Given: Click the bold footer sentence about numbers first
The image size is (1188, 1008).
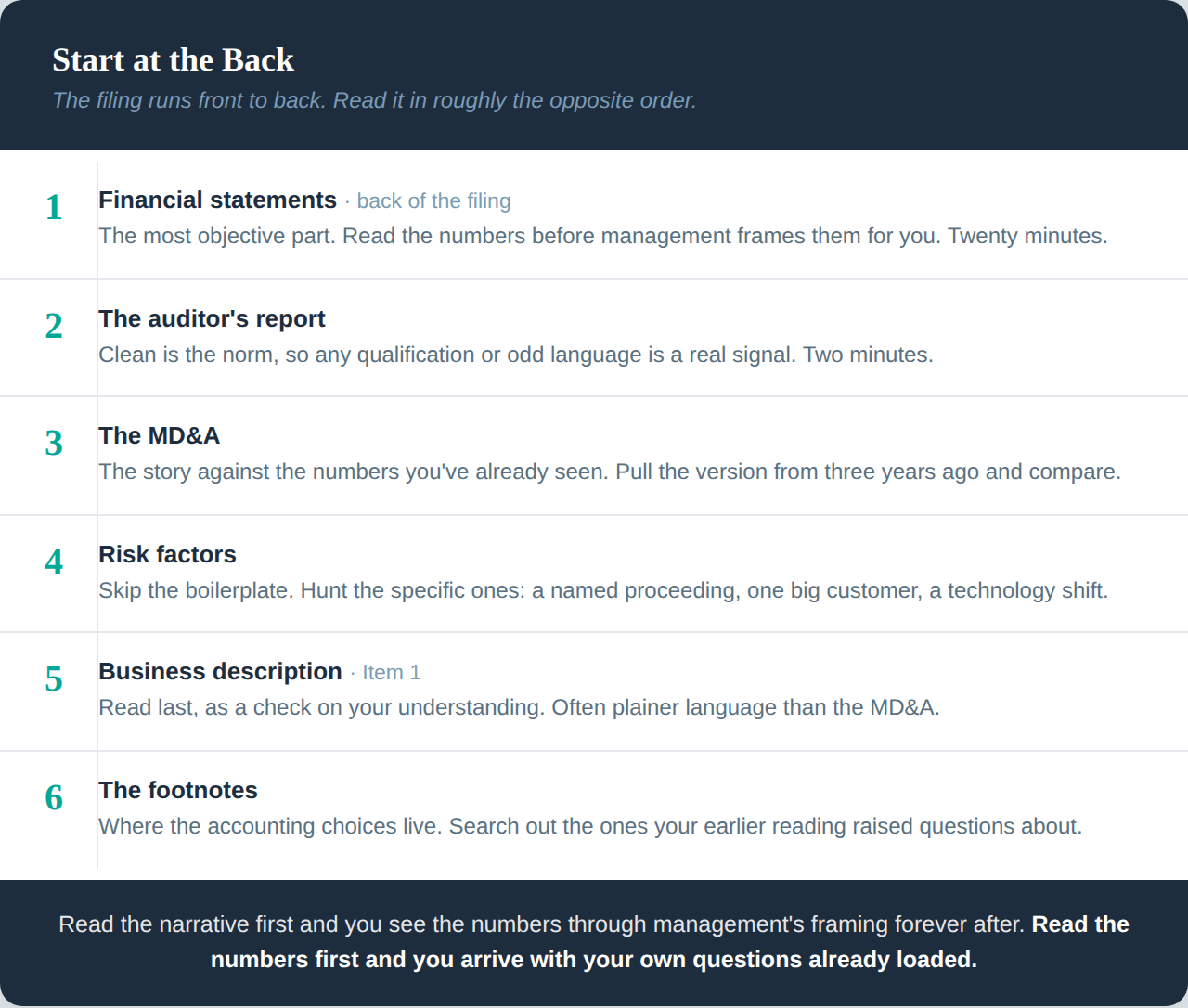Looking at the screenshot, I should coord(670,942).
